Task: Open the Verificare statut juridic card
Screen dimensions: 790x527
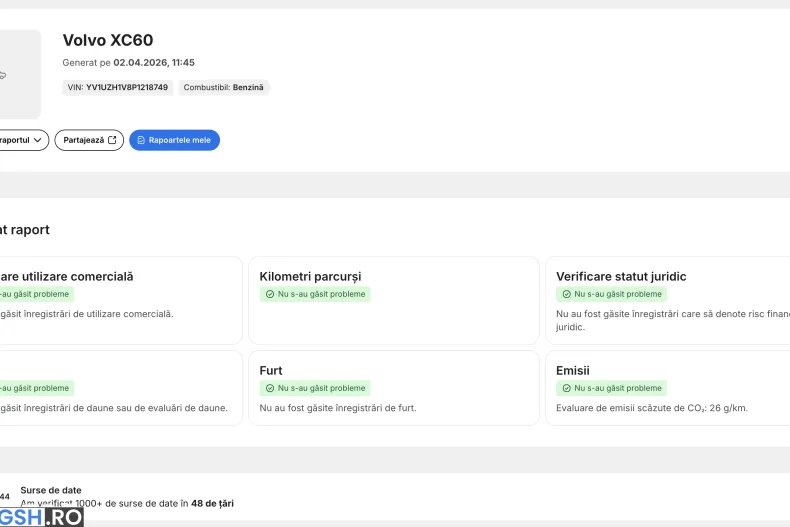Action: pos(667,300)
